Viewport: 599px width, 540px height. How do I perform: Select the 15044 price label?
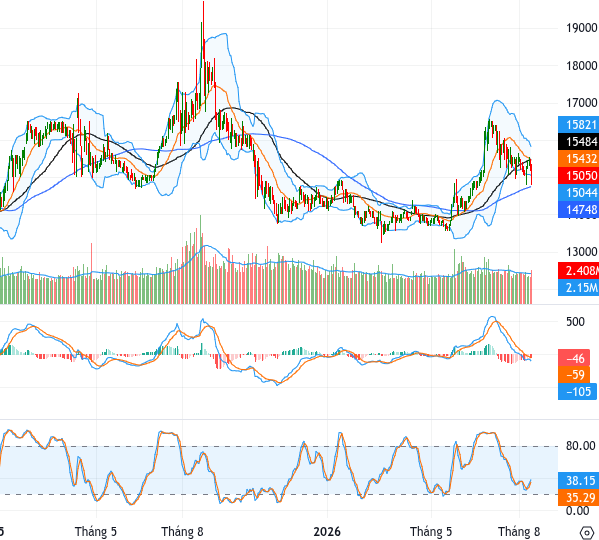[x=578, y=192]
